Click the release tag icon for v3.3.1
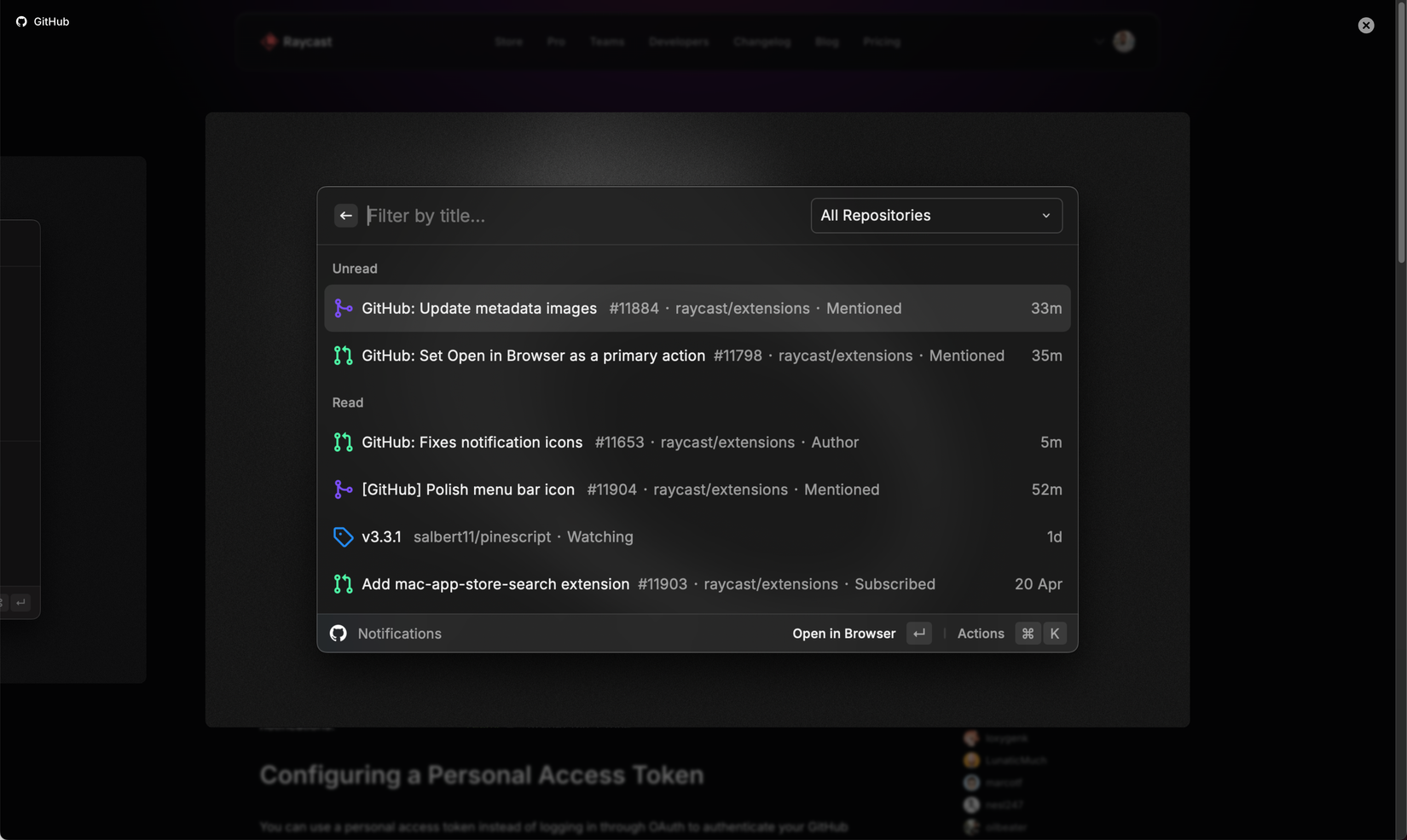 tap(343, 537)
